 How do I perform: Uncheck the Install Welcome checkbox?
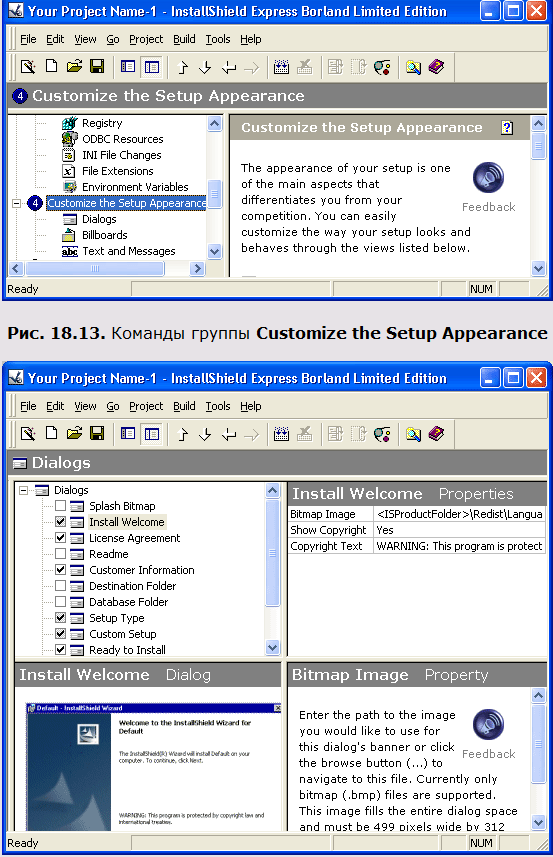tap(61, 521)
